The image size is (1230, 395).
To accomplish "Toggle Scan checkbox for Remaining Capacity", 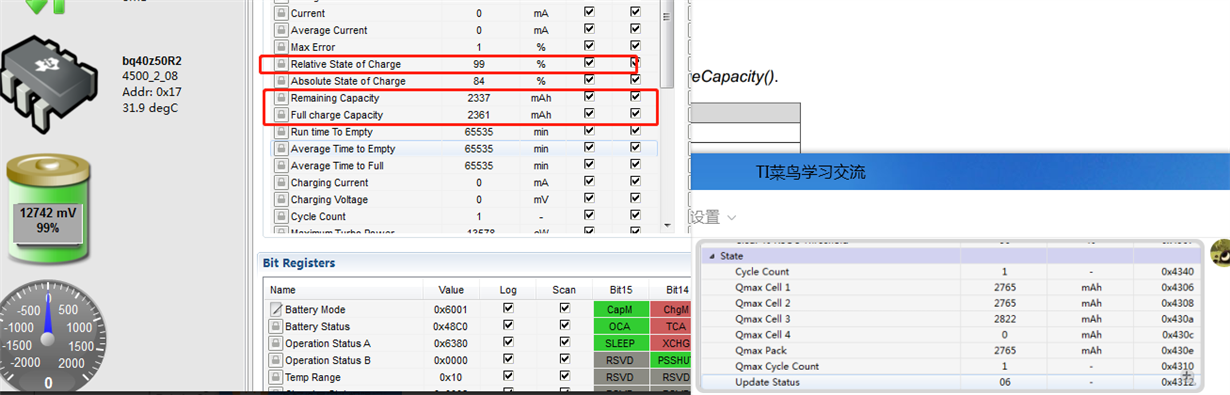I will (x=634, y=98).
